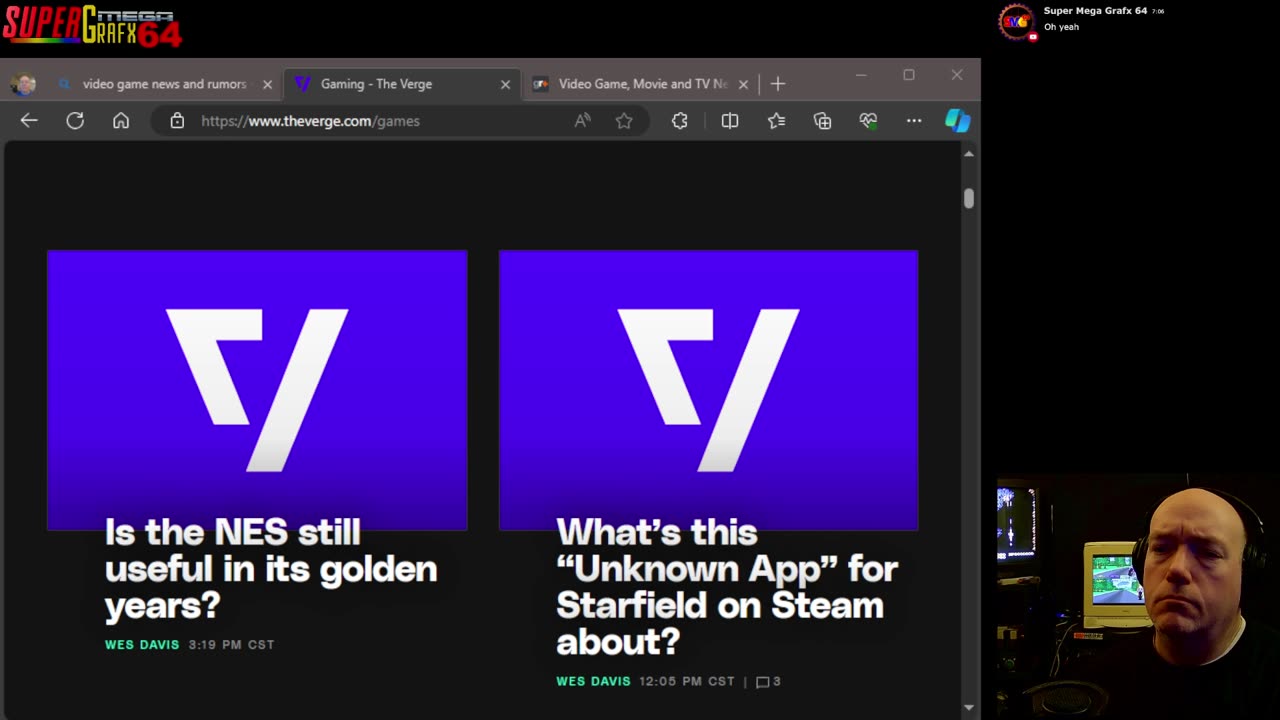Viewport: 1280px width, 720px height.
Task: Click the Super Mega Grafx 64 chat avatar
Action: [1016, 21]
